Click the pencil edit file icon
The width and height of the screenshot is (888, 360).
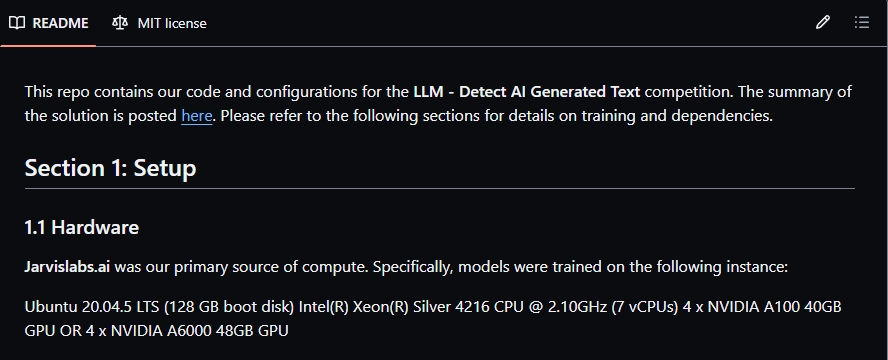[822, 23]
